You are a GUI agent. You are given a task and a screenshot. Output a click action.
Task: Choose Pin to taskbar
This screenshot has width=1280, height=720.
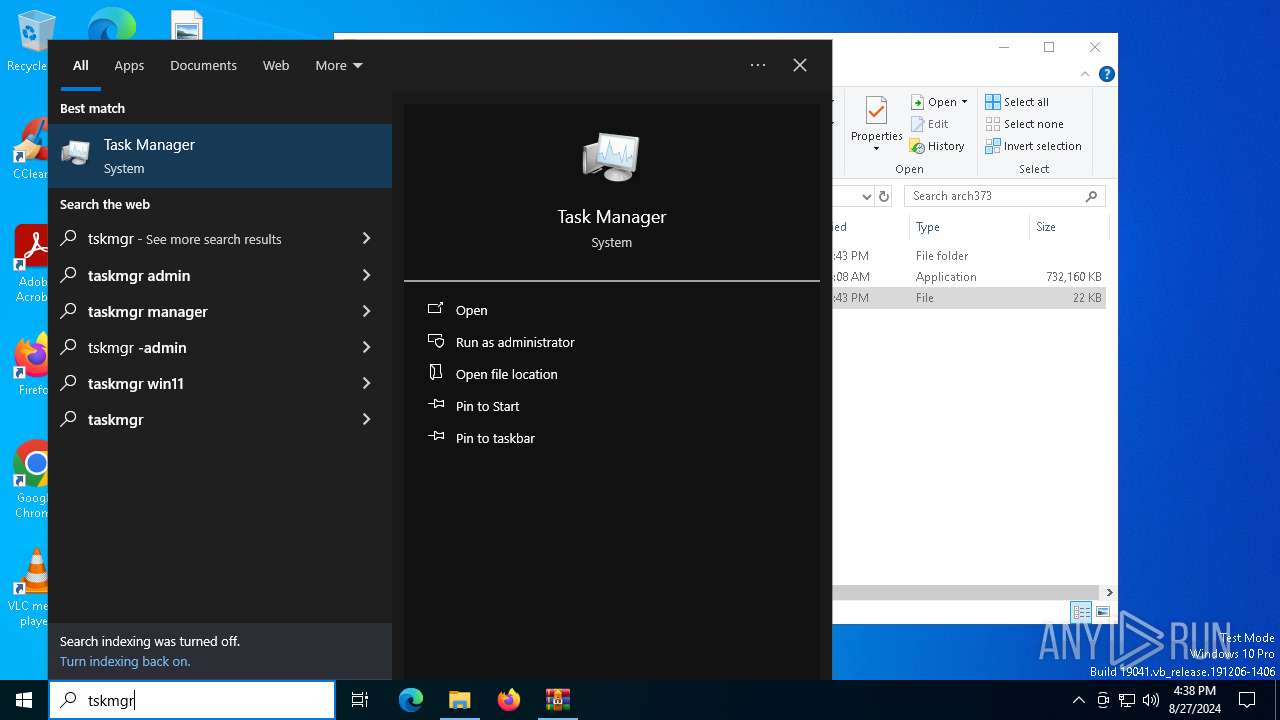tap(481, 438)
